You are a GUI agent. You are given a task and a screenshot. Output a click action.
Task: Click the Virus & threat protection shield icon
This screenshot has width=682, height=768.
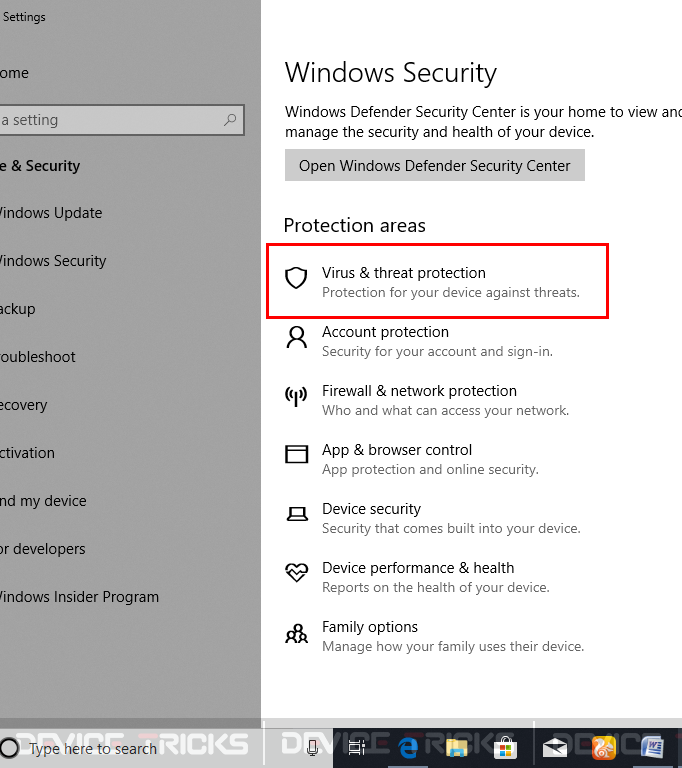tap(296, 278)
